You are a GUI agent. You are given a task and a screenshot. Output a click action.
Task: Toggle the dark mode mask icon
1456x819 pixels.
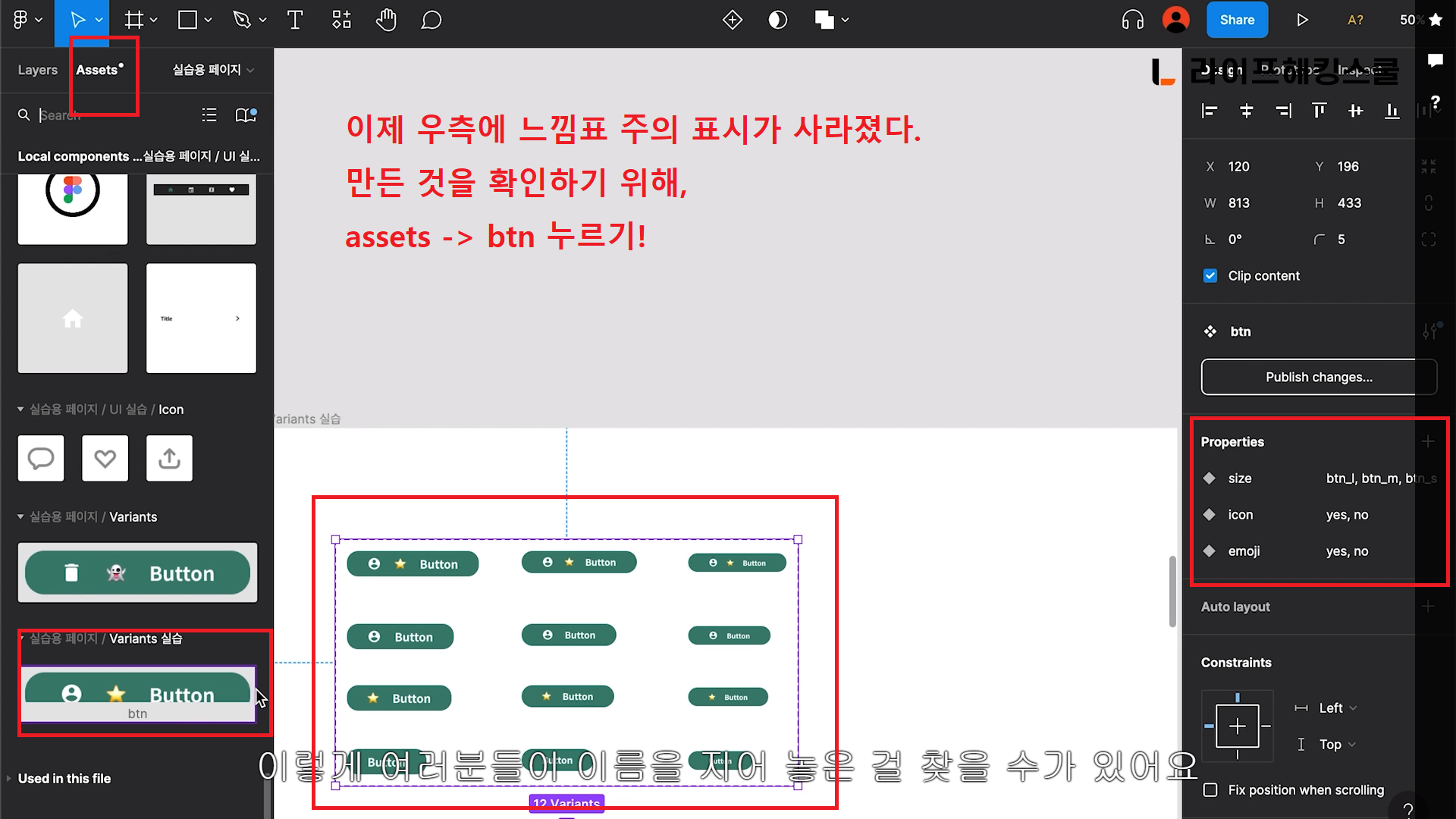(x=777, y=20)
